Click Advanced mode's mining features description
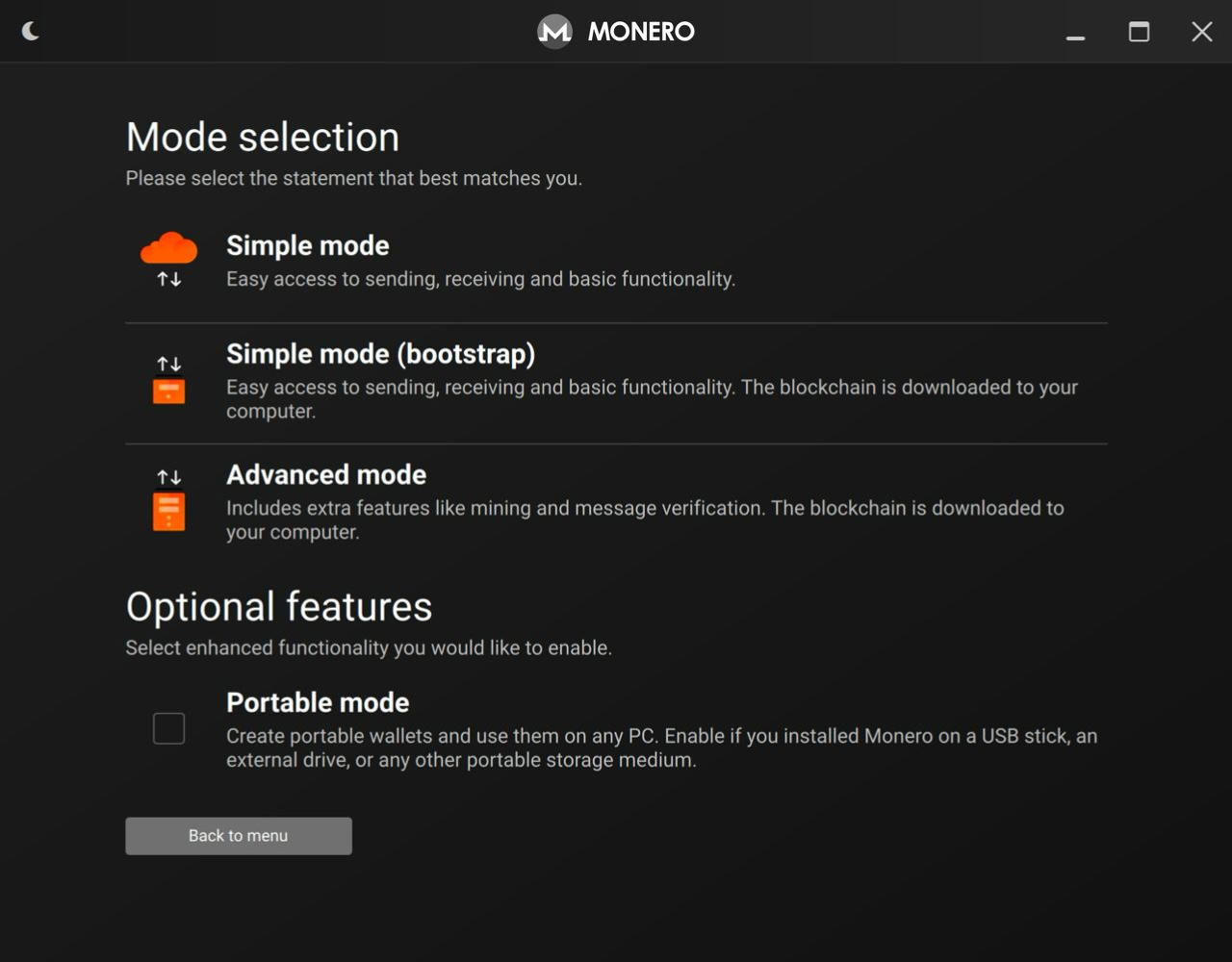 coord(645,519)
